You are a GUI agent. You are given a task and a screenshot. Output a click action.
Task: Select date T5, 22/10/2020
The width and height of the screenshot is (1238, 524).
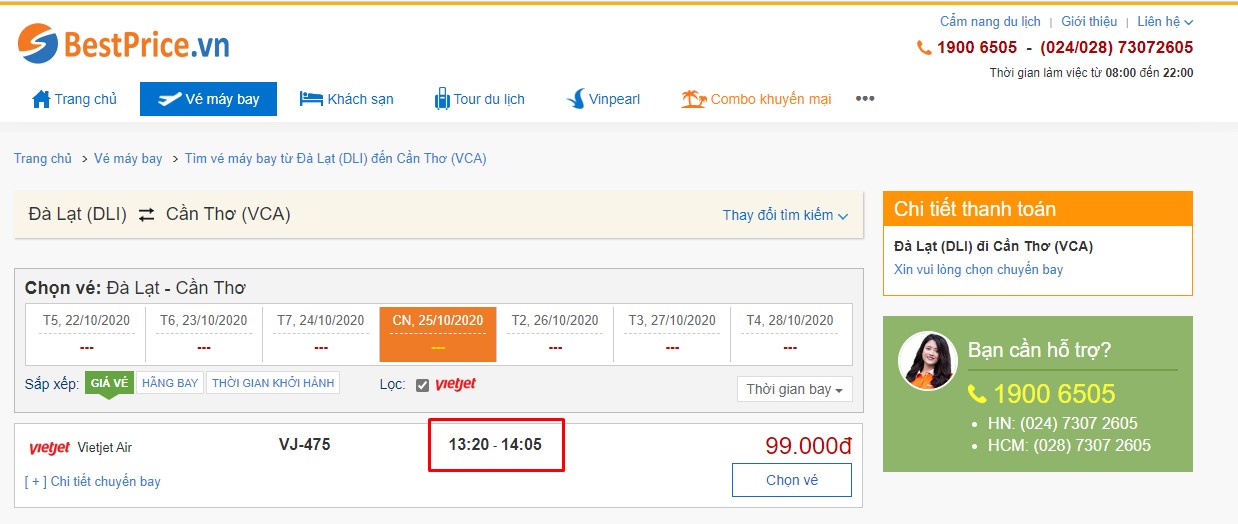[x=87, y=333]
